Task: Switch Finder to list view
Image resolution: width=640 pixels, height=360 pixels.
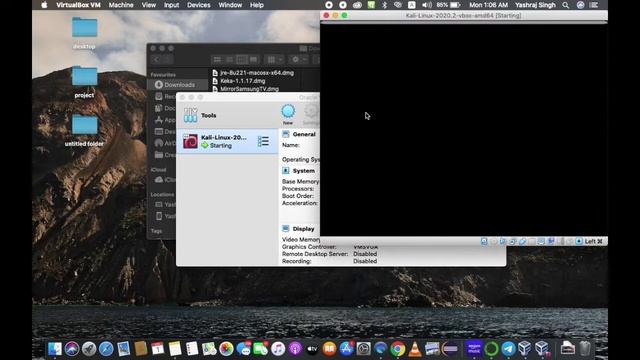Action: (229, 60)
